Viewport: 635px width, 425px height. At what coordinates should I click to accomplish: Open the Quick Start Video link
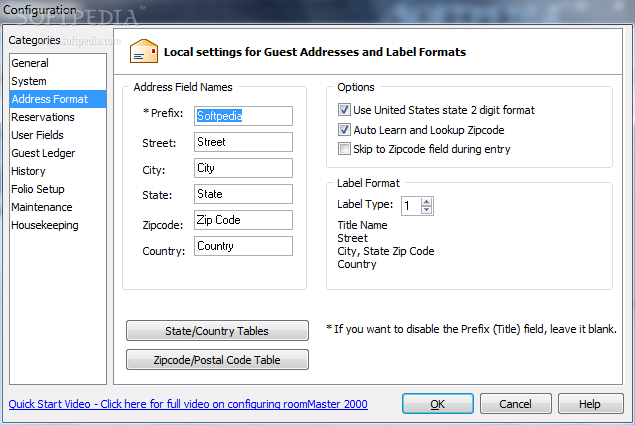188,404
